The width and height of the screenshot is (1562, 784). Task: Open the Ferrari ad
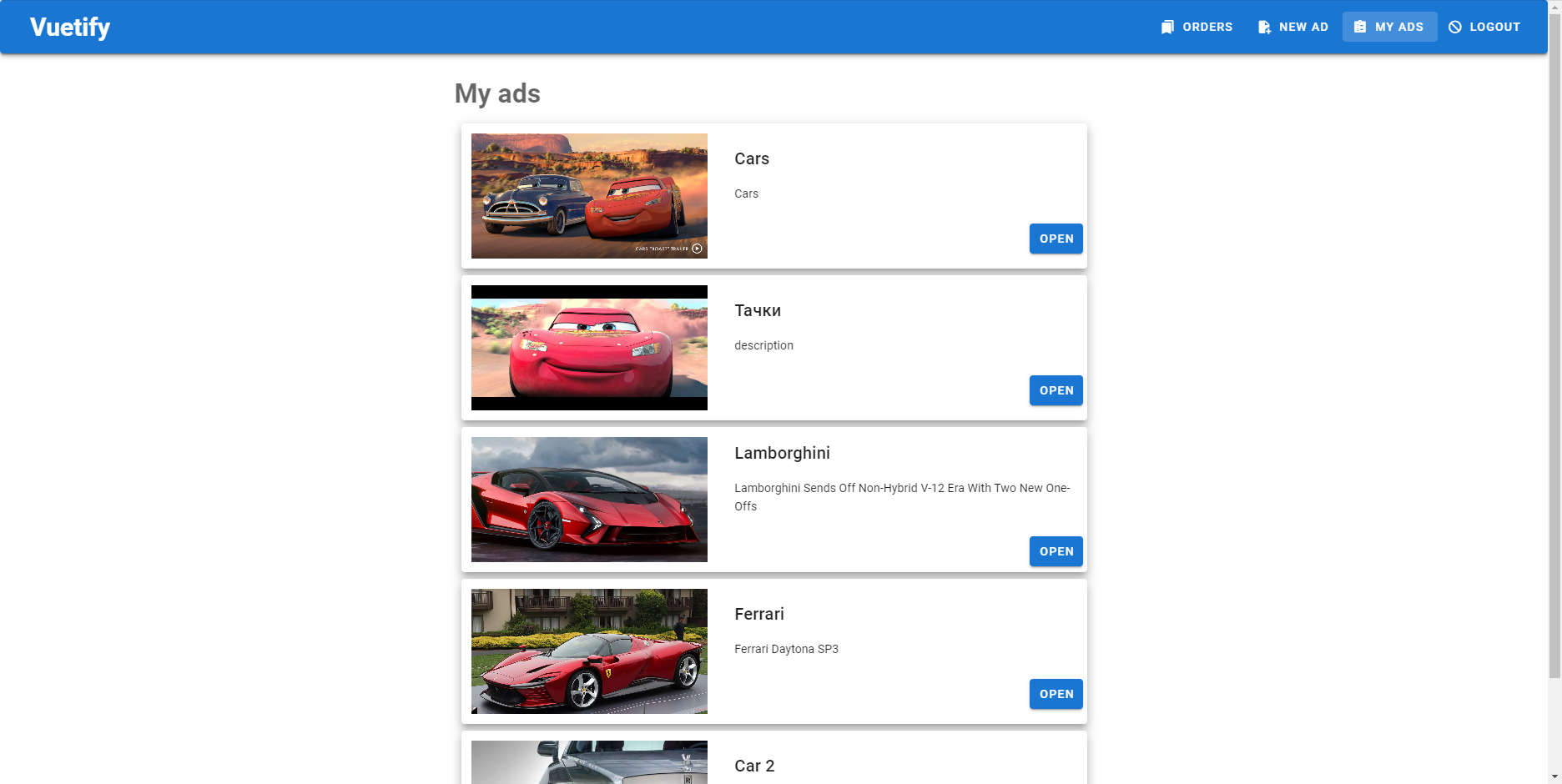pos(1056,694)
